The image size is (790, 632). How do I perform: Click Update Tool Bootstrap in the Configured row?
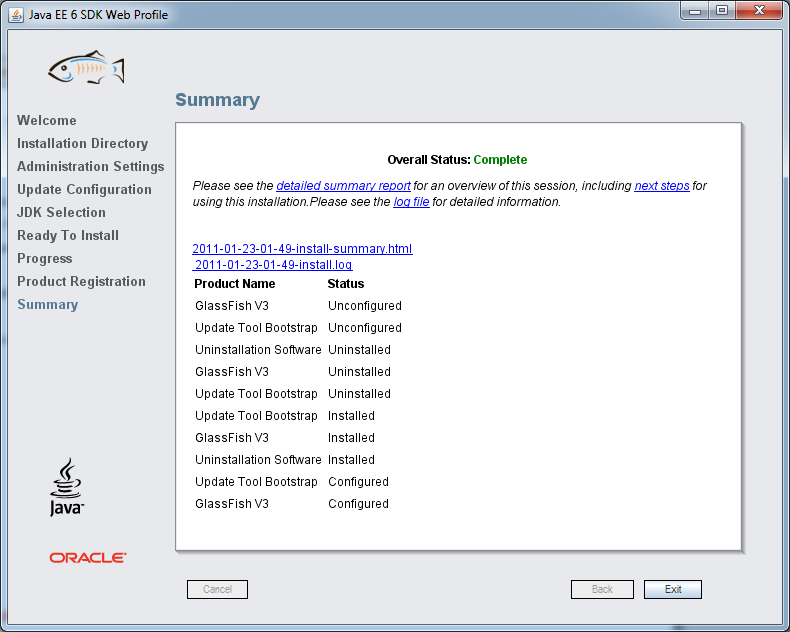256,482
